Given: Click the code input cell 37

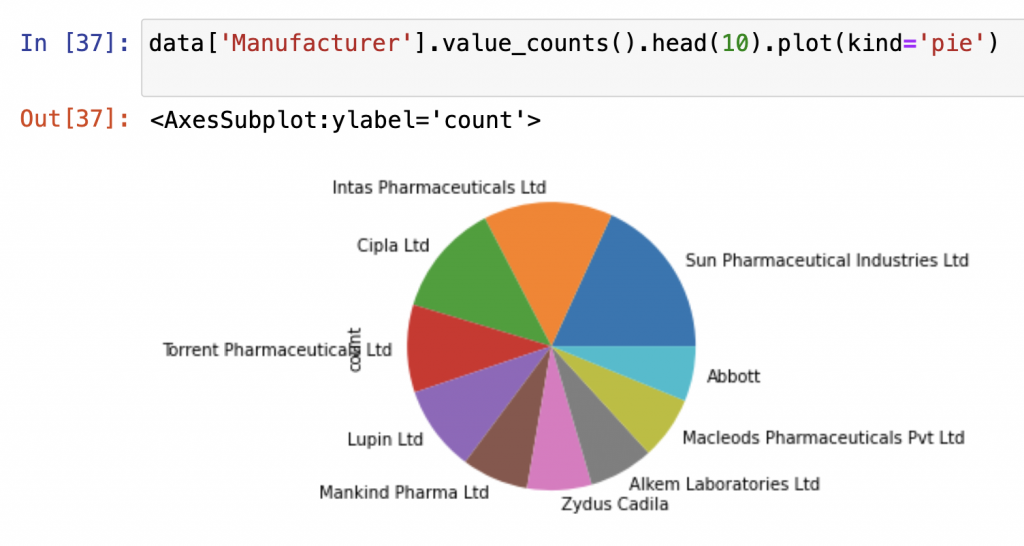Looking at the screenshot, I should [x=583, y=58].
